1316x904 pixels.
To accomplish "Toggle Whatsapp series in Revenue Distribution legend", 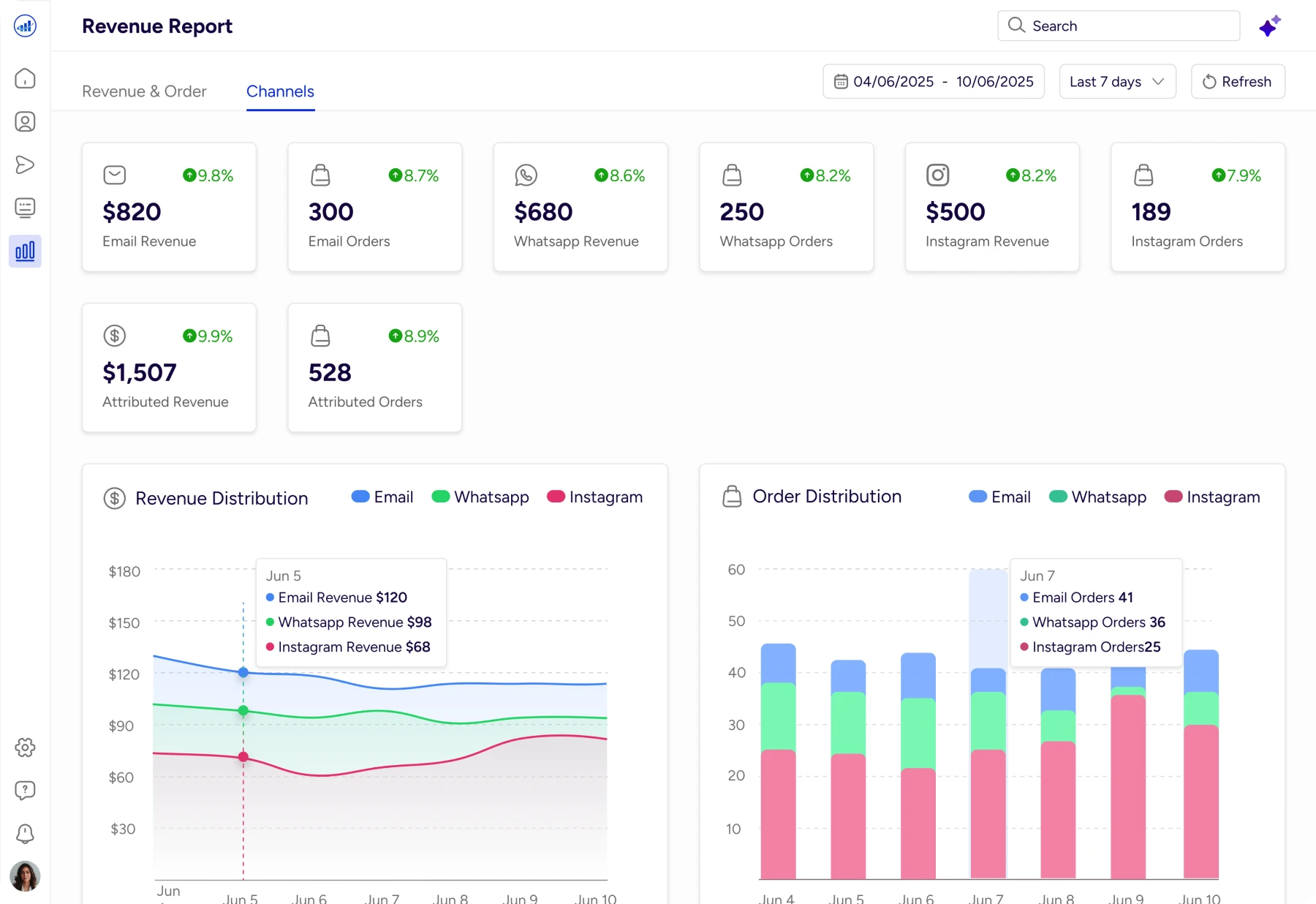I will 480,497.
